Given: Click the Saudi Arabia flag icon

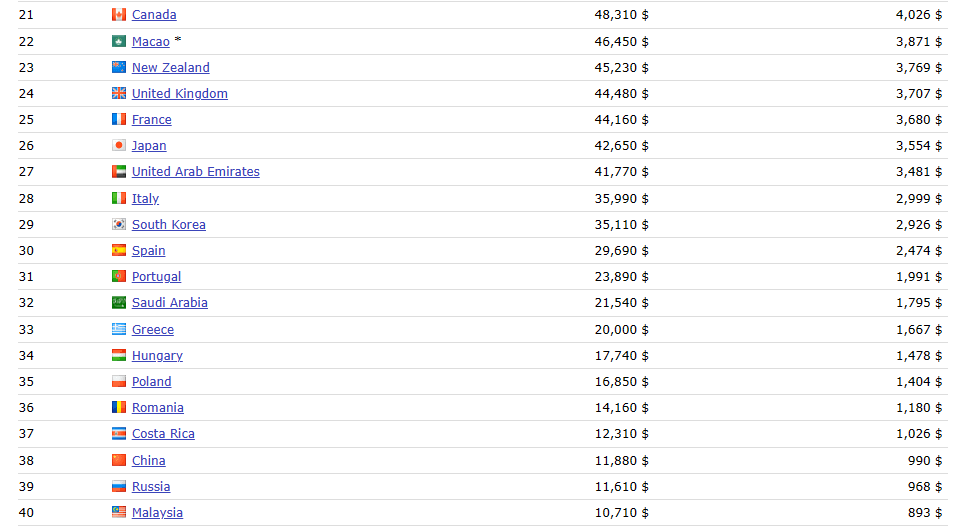Looking at the screenshot, I should [x=119, y=303].
